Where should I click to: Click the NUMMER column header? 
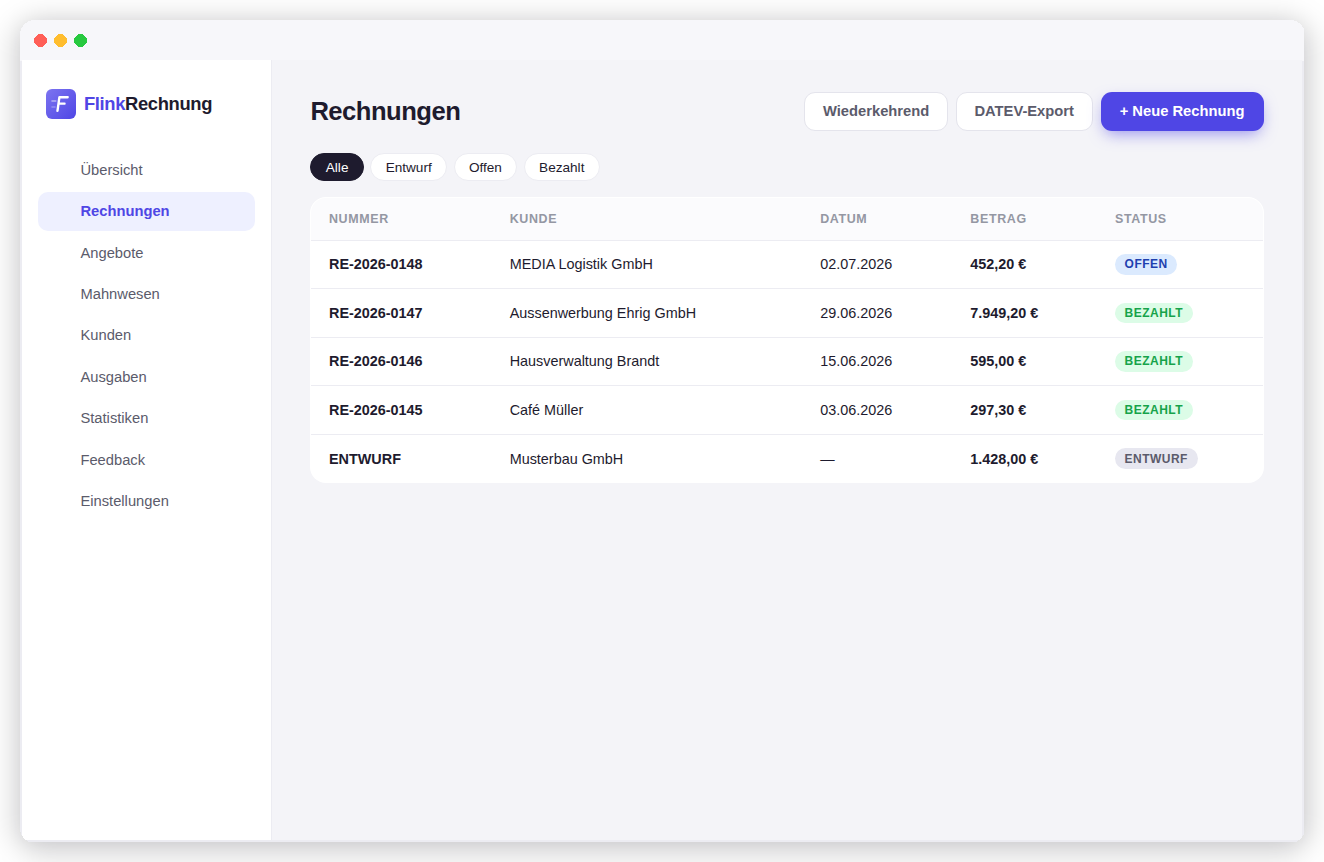coord(359,219)
